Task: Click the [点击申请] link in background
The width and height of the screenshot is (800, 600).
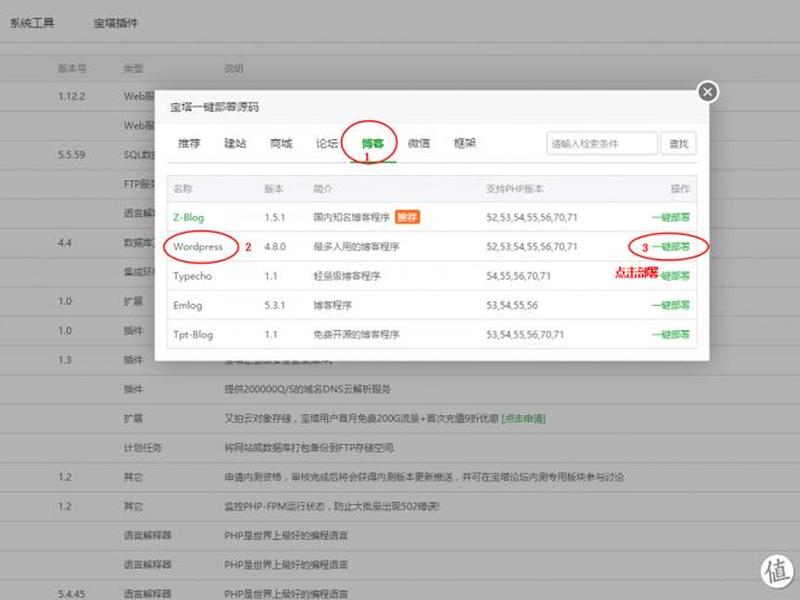Action: (x=523, y=418)
